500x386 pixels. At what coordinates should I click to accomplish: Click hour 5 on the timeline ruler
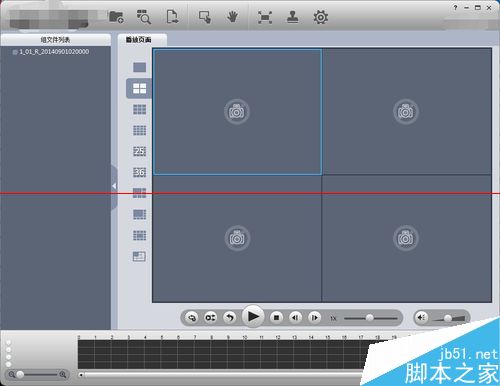[x=162, y=337]
